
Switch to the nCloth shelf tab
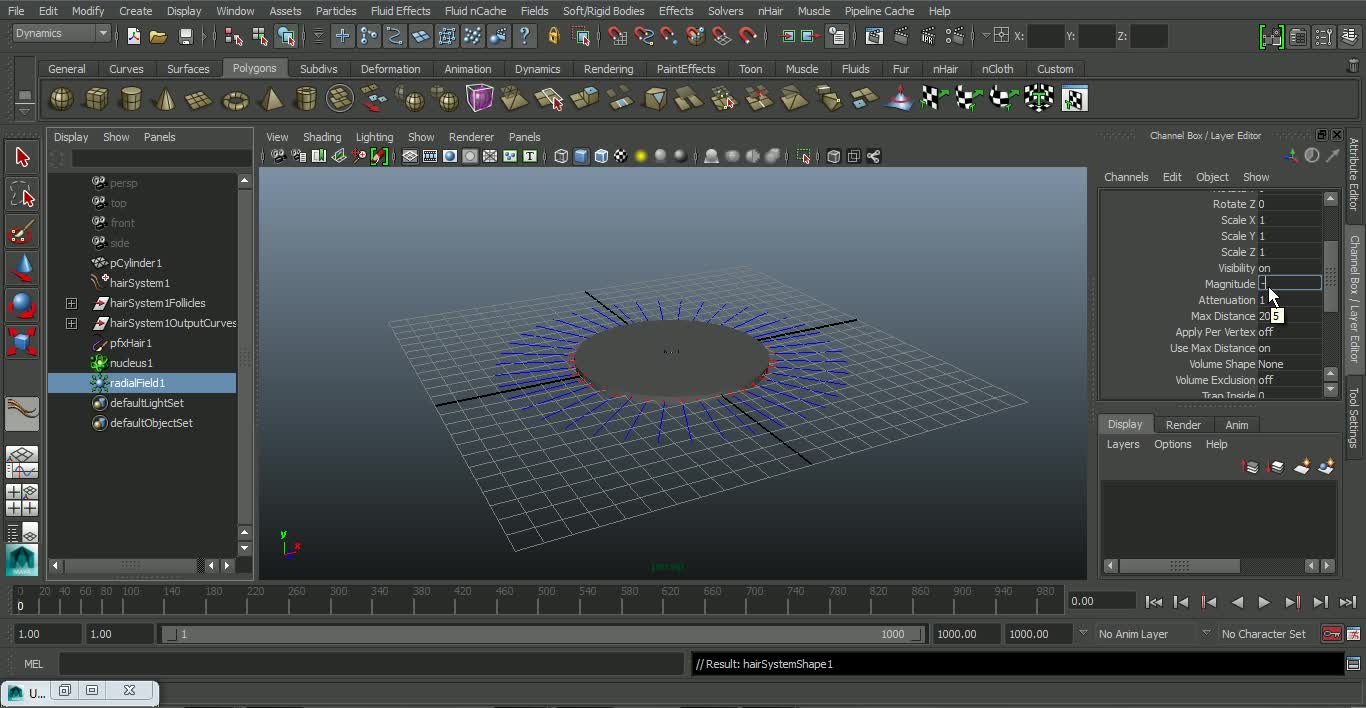(x=997, y=69)
